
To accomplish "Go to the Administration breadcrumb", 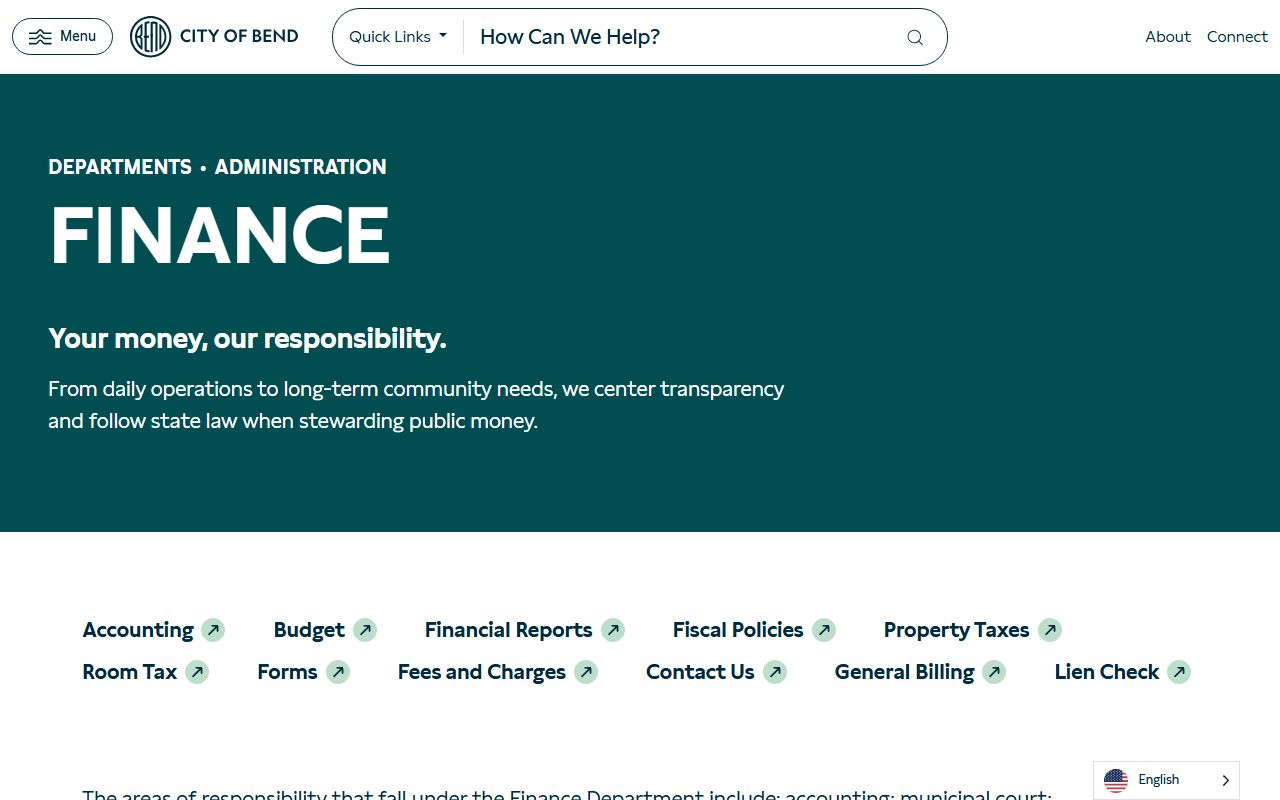I will [x=300, y=167].
